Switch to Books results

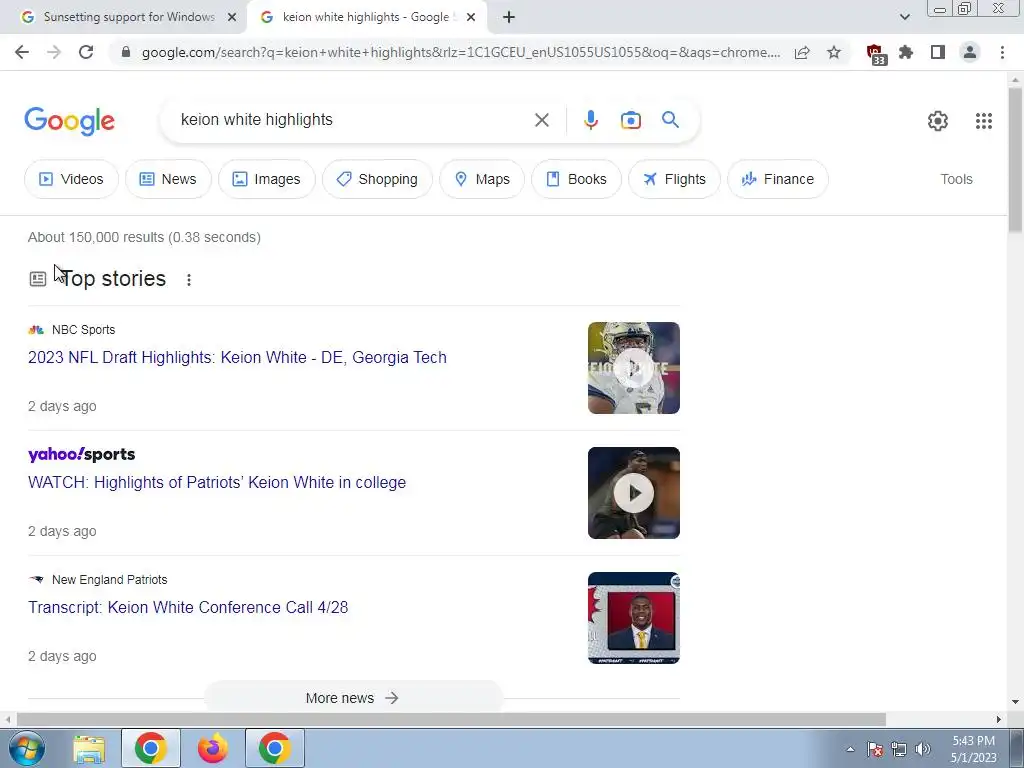[x=576, y=179]
